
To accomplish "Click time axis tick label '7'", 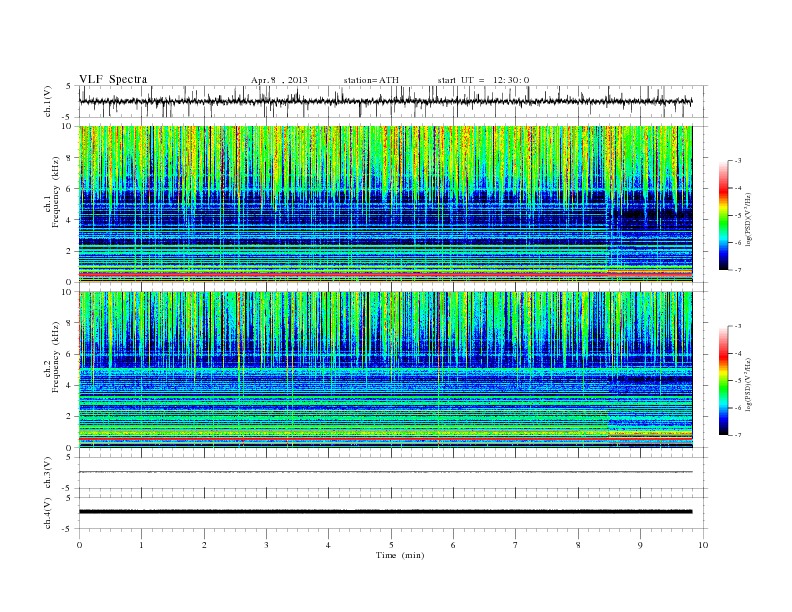I will [516, 545].
